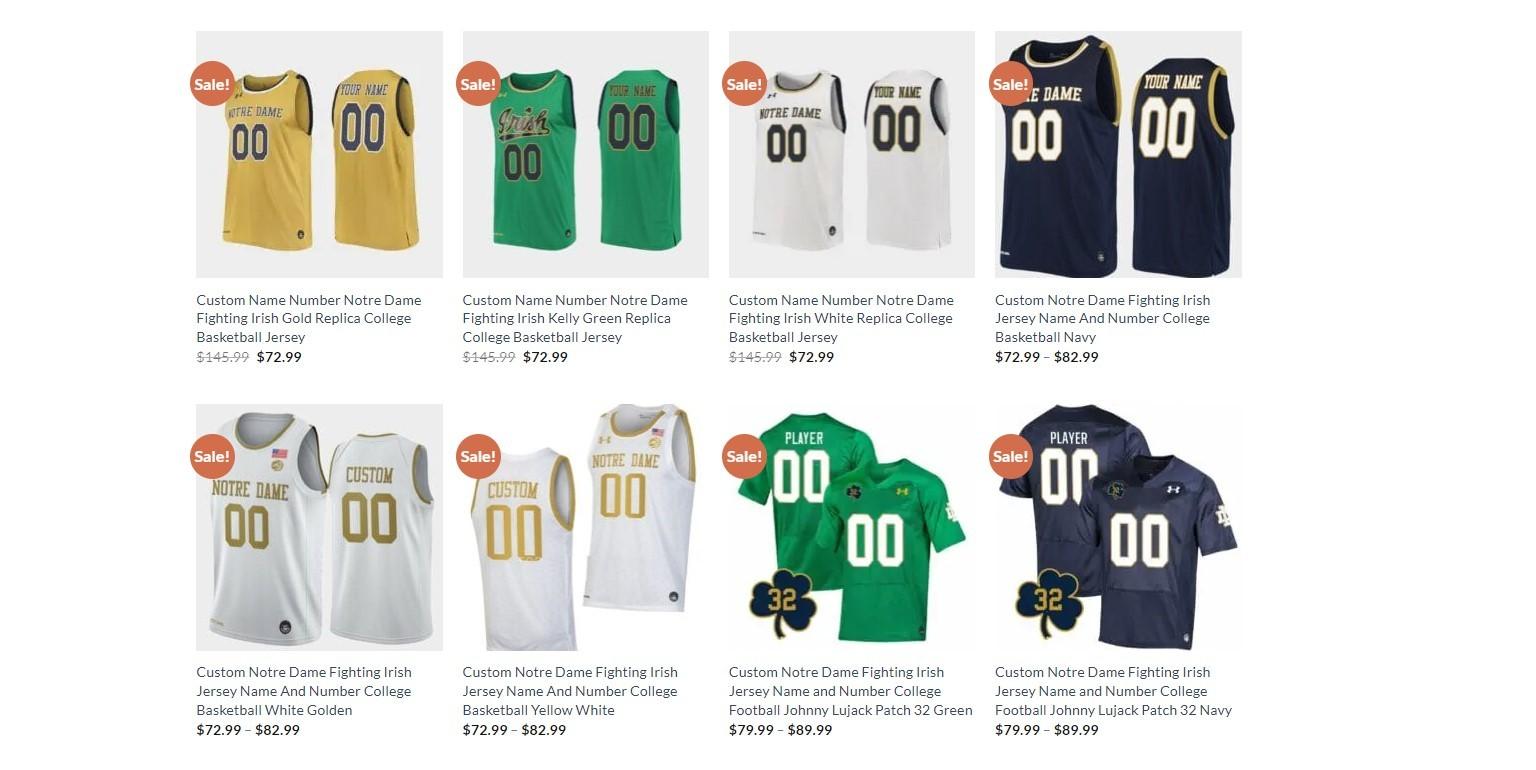Open the College Basketball Navy jersey title link
Screen dimensions: 1536x770
1102,318
